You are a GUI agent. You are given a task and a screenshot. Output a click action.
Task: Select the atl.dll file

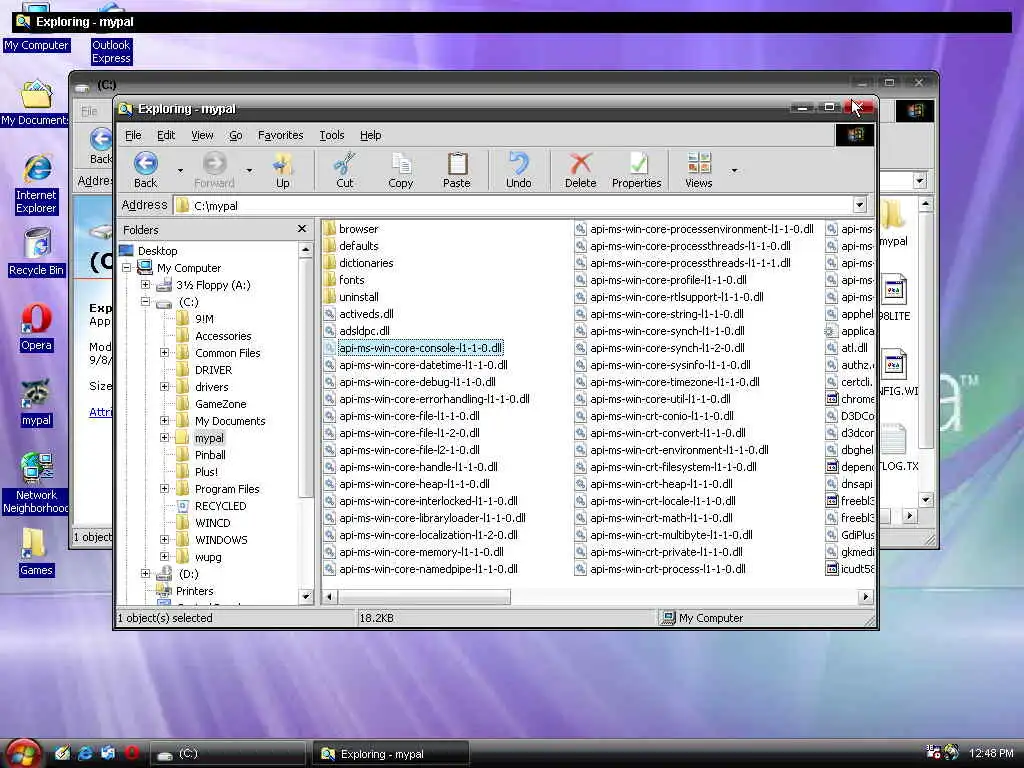click(854, 347)
